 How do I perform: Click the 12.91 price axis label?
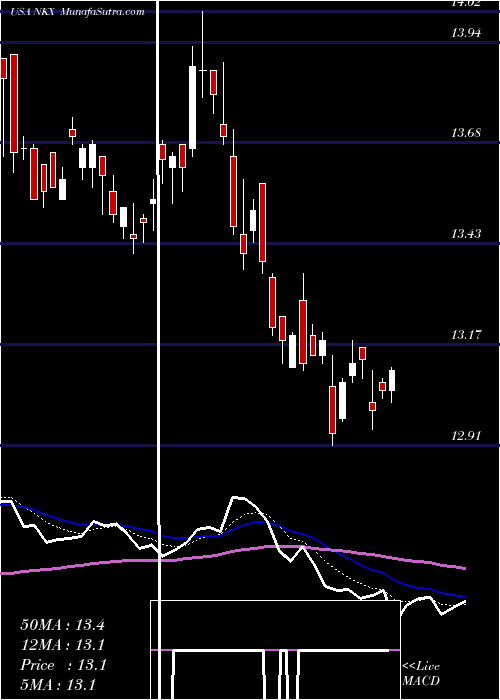click(466, 435)
